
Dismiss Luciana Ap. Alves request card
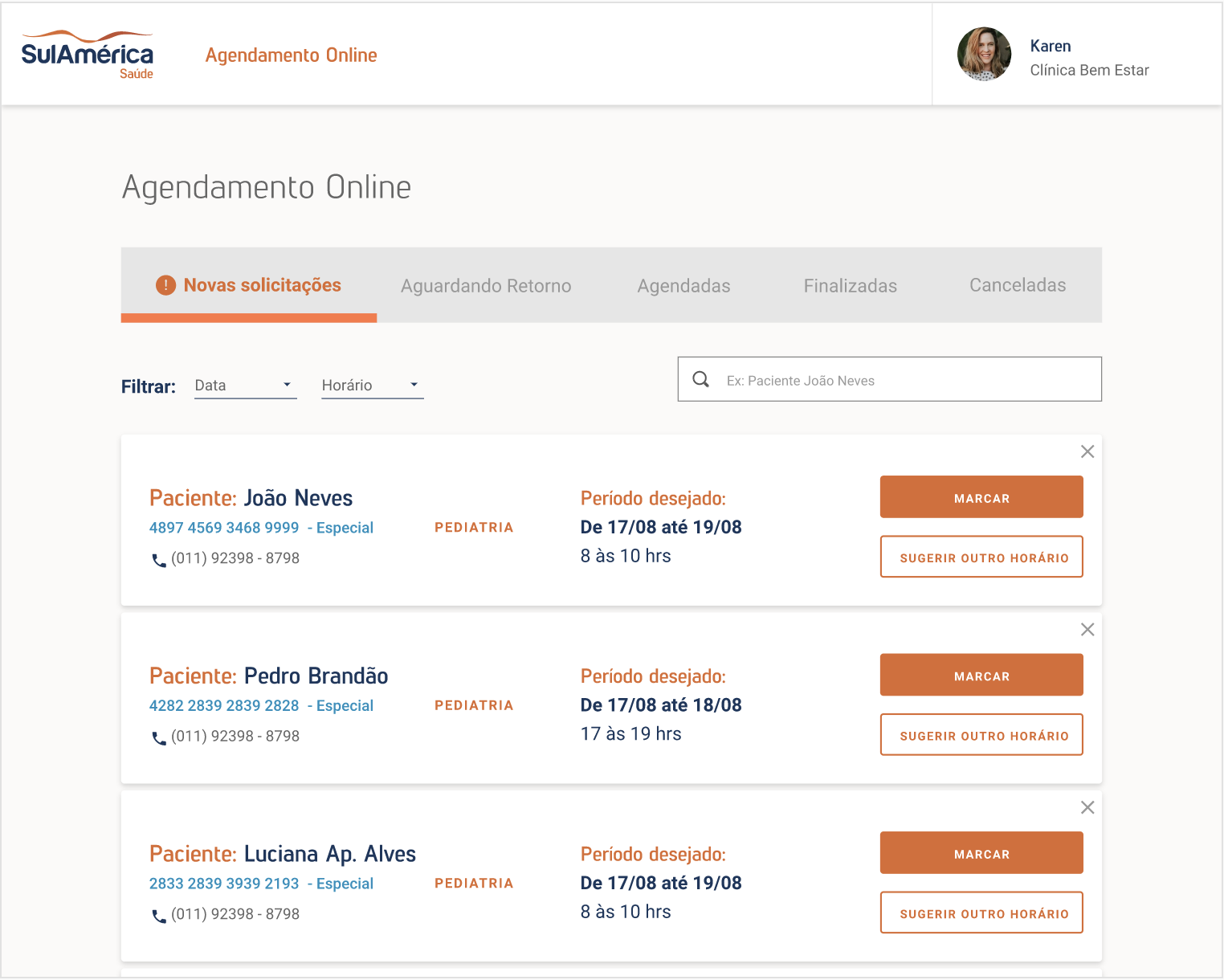(x=1087, y=807)
